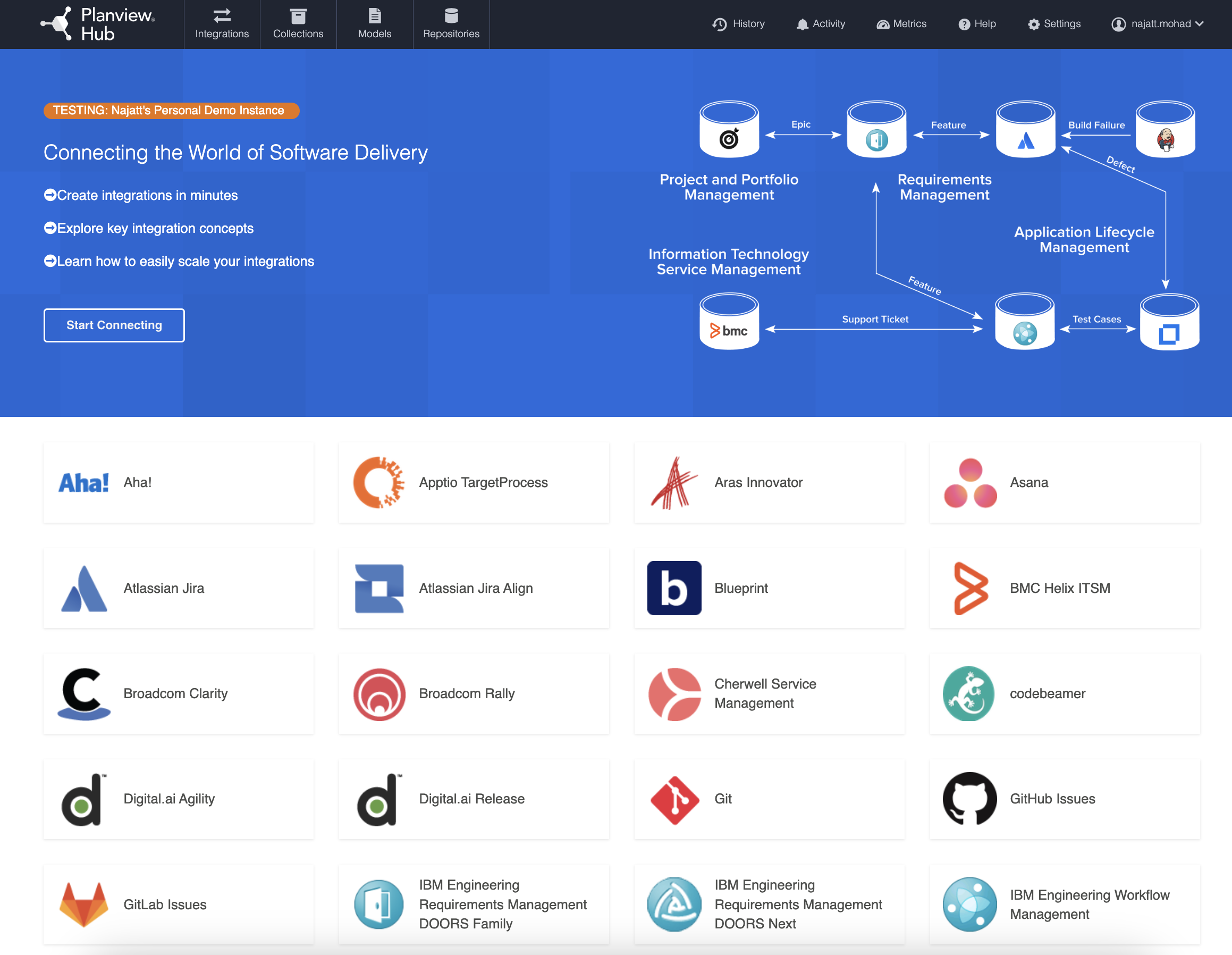Select the BMC Helix ITSM card
Screen dimensions: 1232x955
pos(1065,588)
